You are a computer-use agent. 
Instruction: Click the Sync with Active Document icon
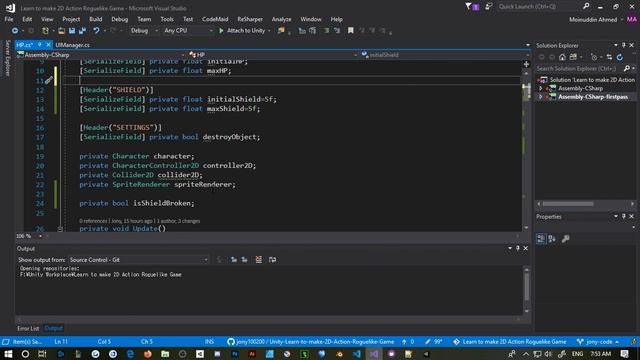609,57
